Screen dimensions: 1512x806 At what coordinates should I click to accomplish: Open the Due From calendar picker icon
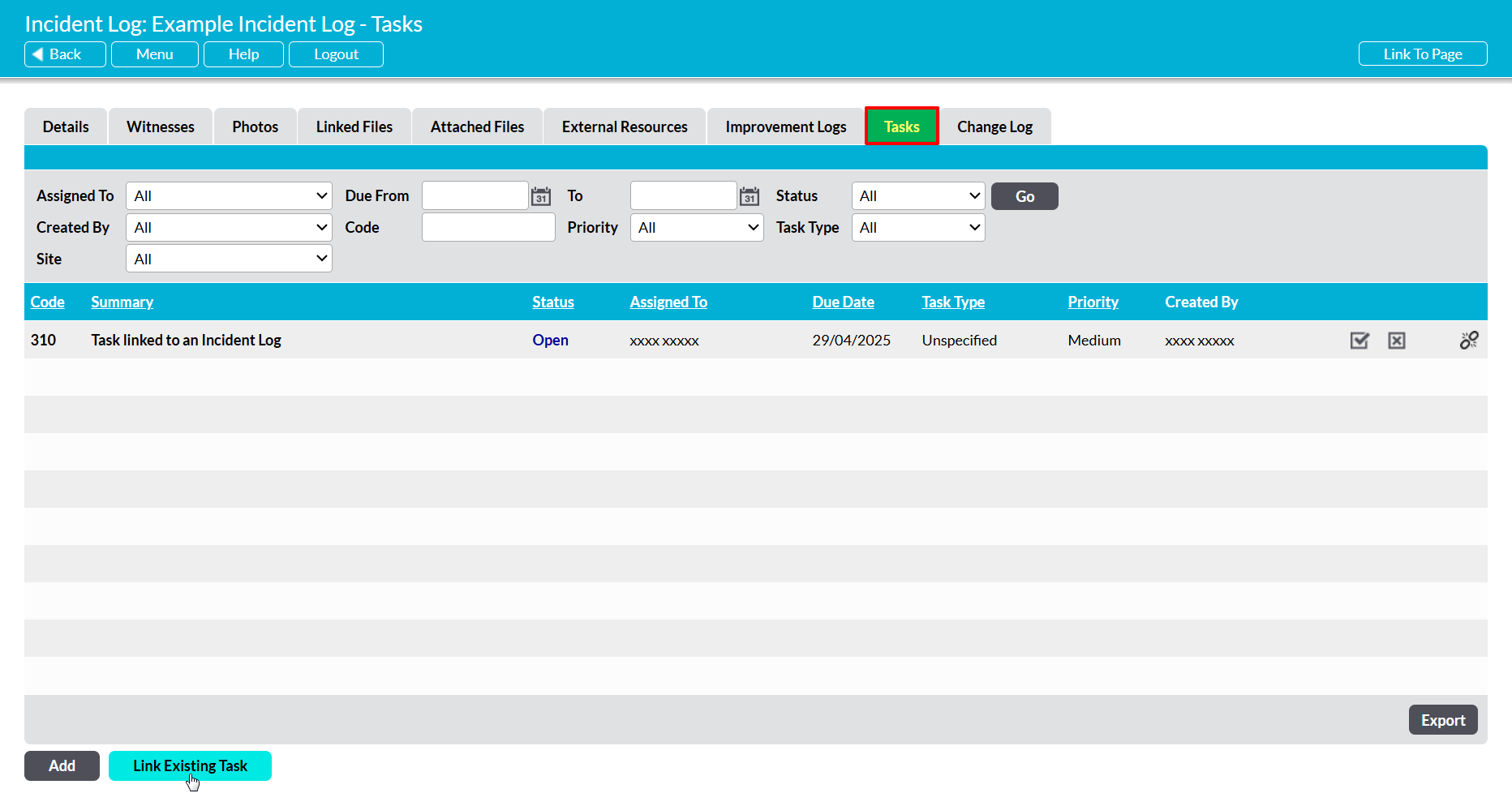pyautogui.click(x=541, y=196)
